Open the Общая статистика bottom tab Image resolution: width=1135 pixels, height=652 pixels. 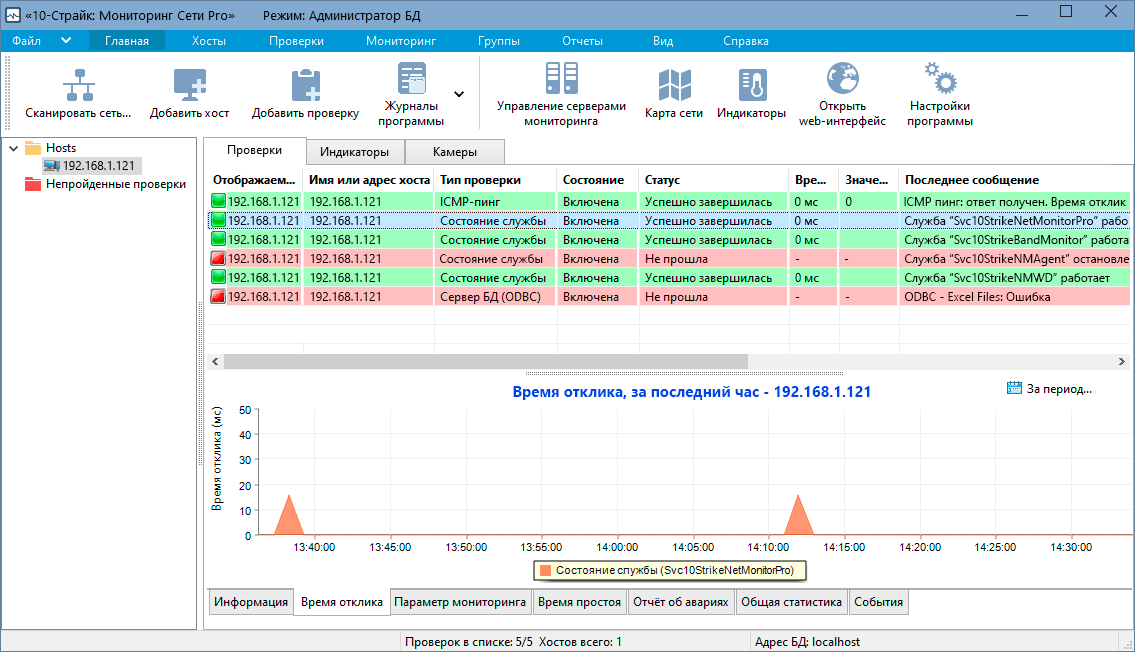(791, 601)
